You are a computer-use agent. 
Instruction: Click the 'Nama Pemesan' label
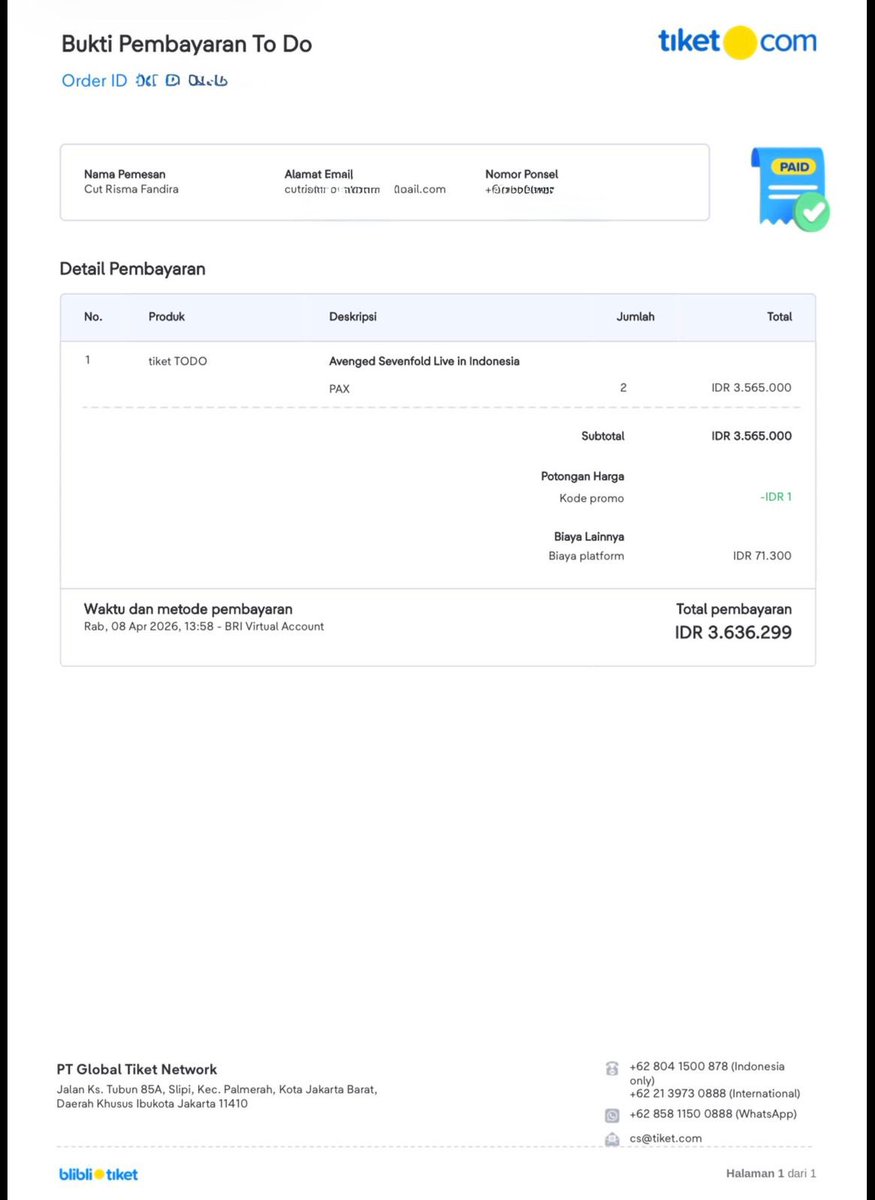[x=125, y=174]
